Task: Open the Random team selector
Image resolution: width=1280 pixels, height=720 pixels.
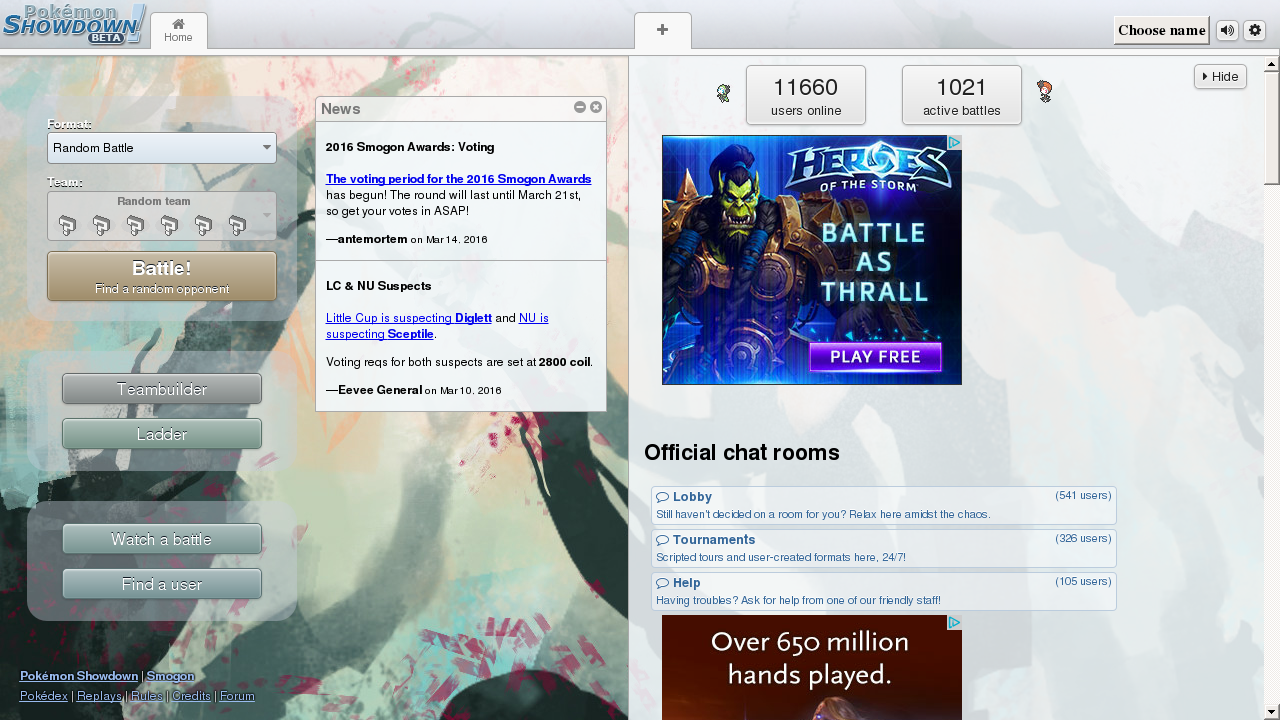Action: (162, 216)
